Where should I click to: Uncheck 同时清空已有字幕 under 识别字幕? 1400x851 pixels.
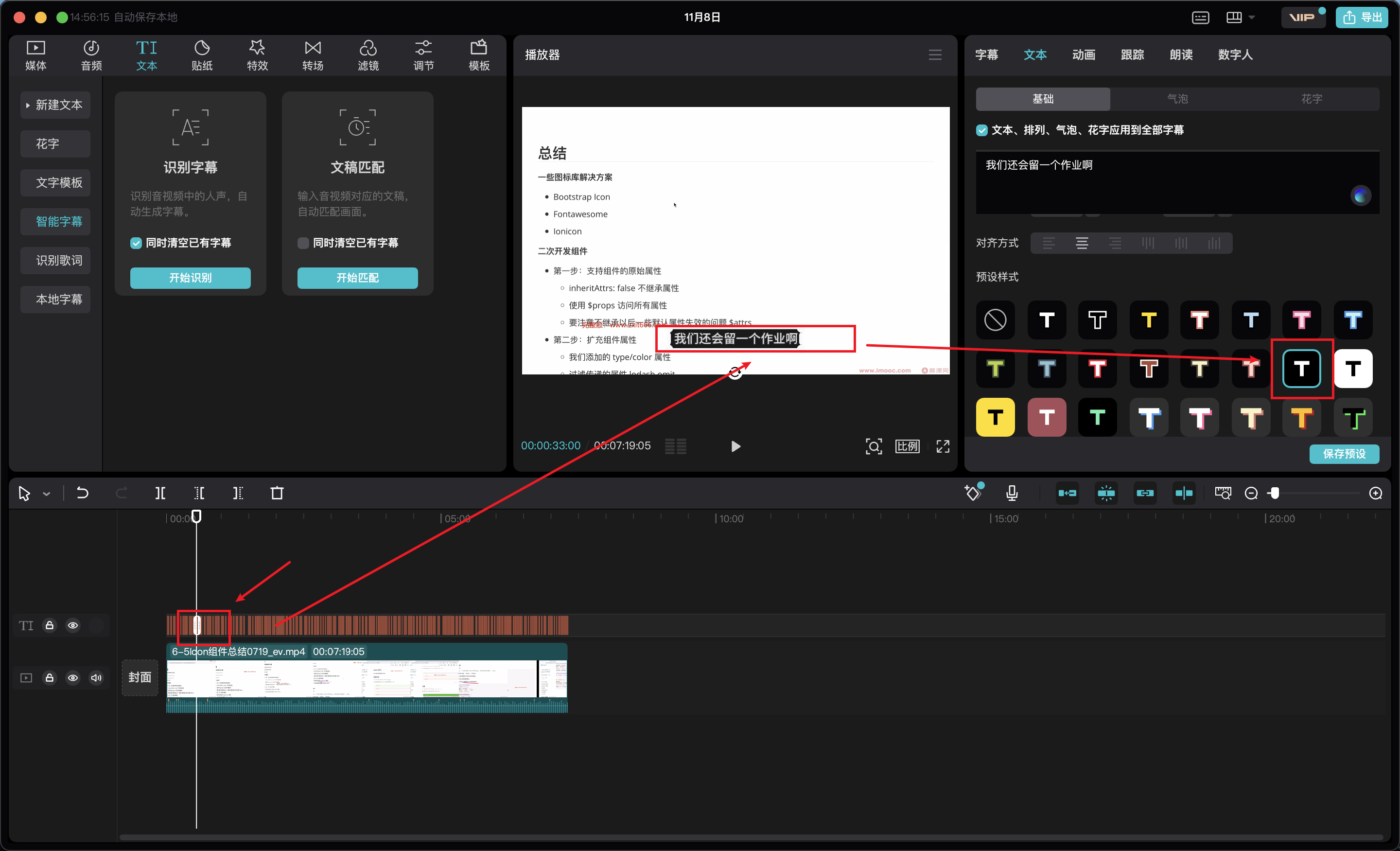coord(136,243)
